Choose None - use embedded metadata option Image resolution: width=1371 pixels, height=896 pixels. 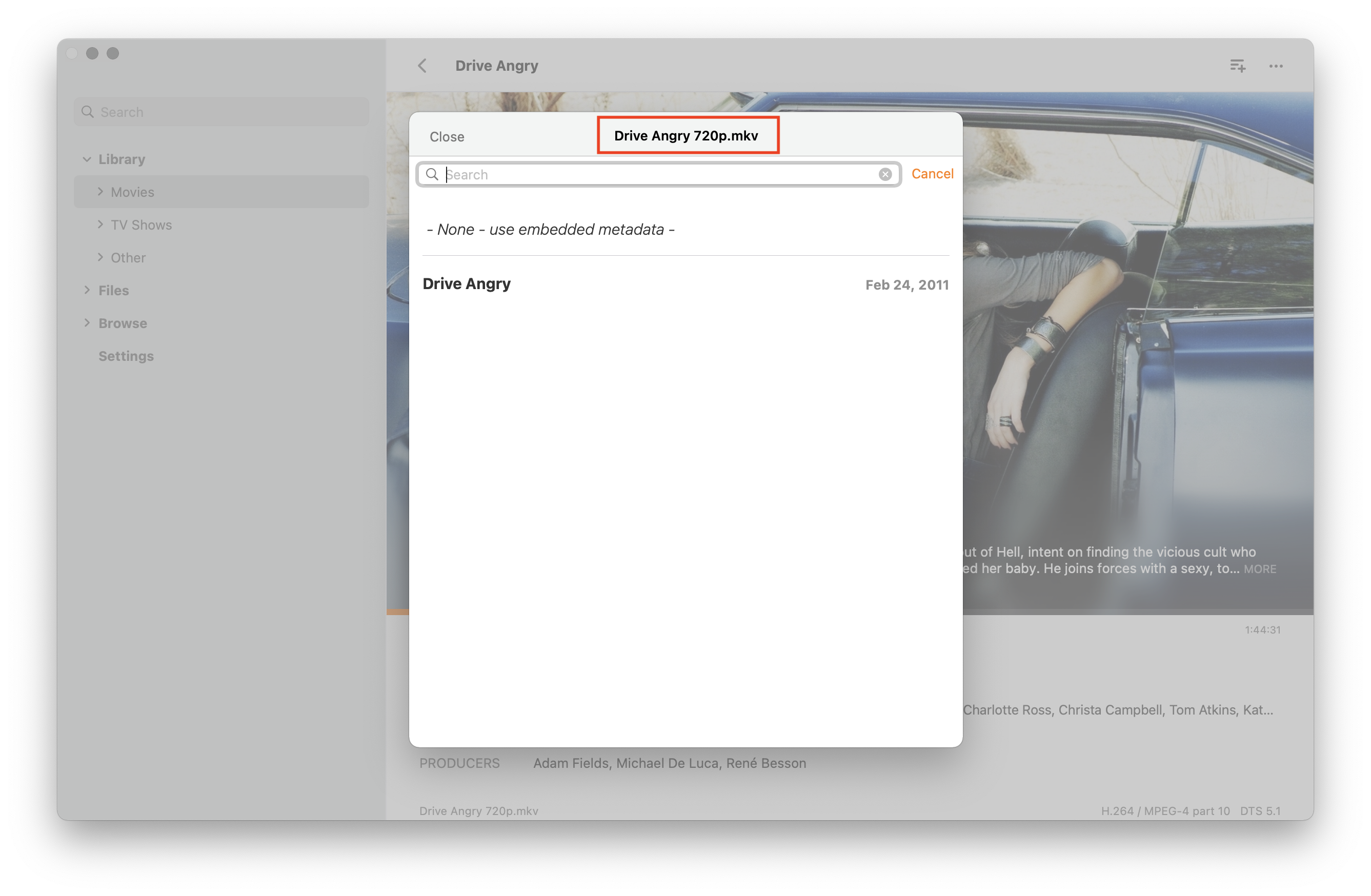coord(550,229)
